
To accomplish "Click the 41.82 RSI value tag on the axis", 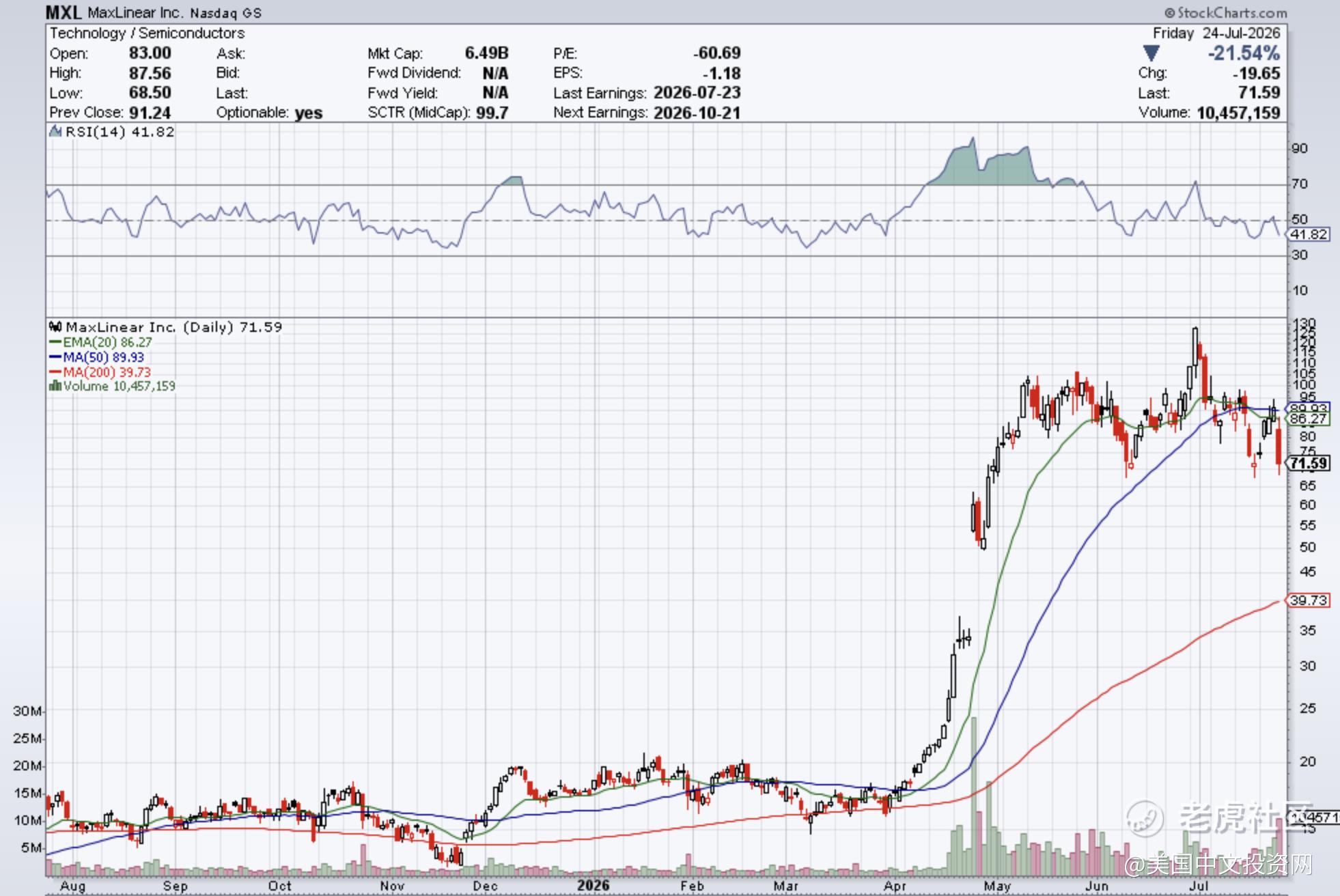I will click(1309, 235).
